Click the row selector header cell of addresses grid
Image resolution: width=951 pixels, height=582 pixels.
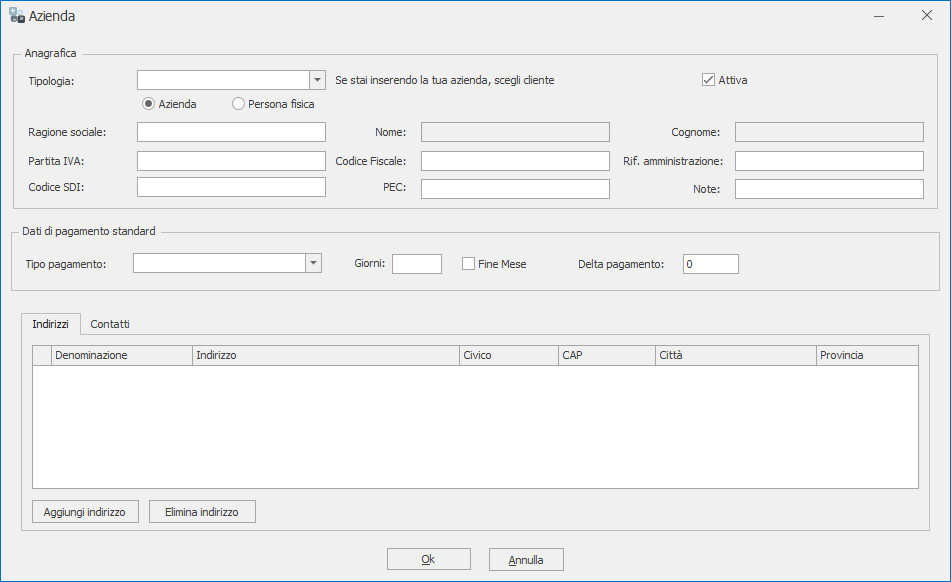point(42,355)
